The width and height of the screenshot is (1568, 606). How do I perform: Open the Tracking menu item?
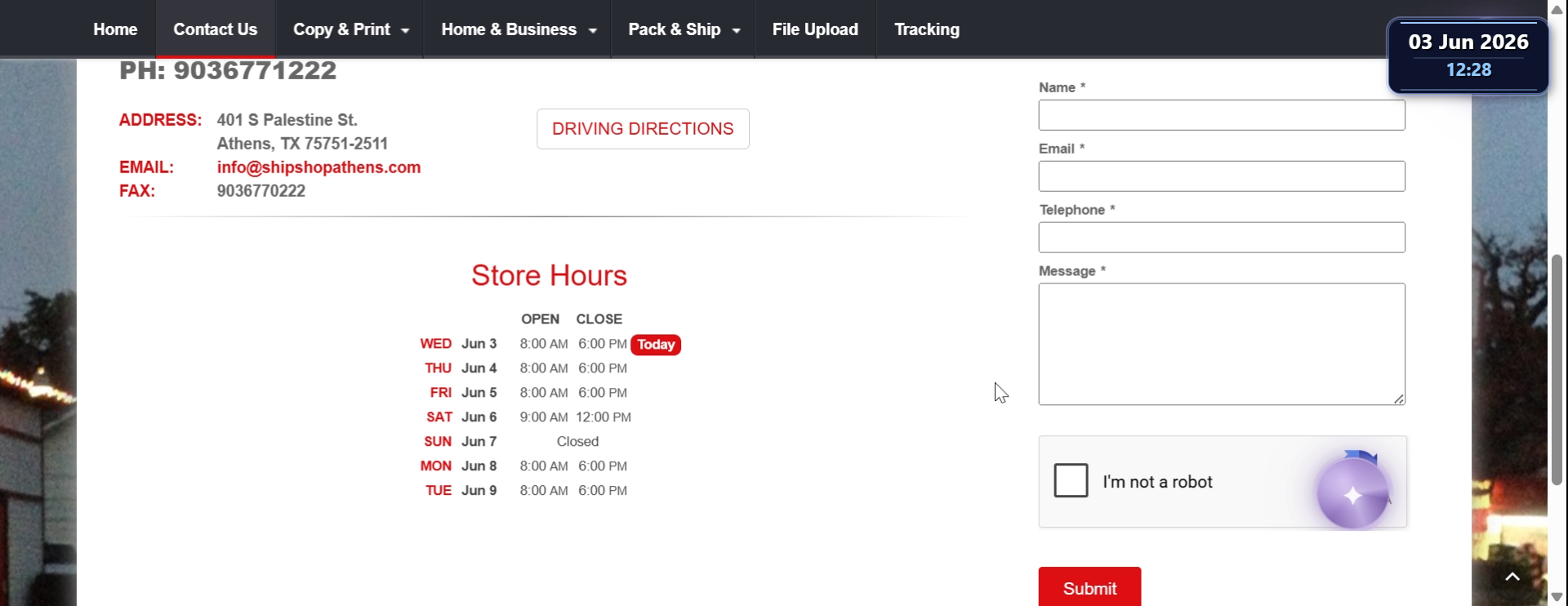tap(927, 29)
